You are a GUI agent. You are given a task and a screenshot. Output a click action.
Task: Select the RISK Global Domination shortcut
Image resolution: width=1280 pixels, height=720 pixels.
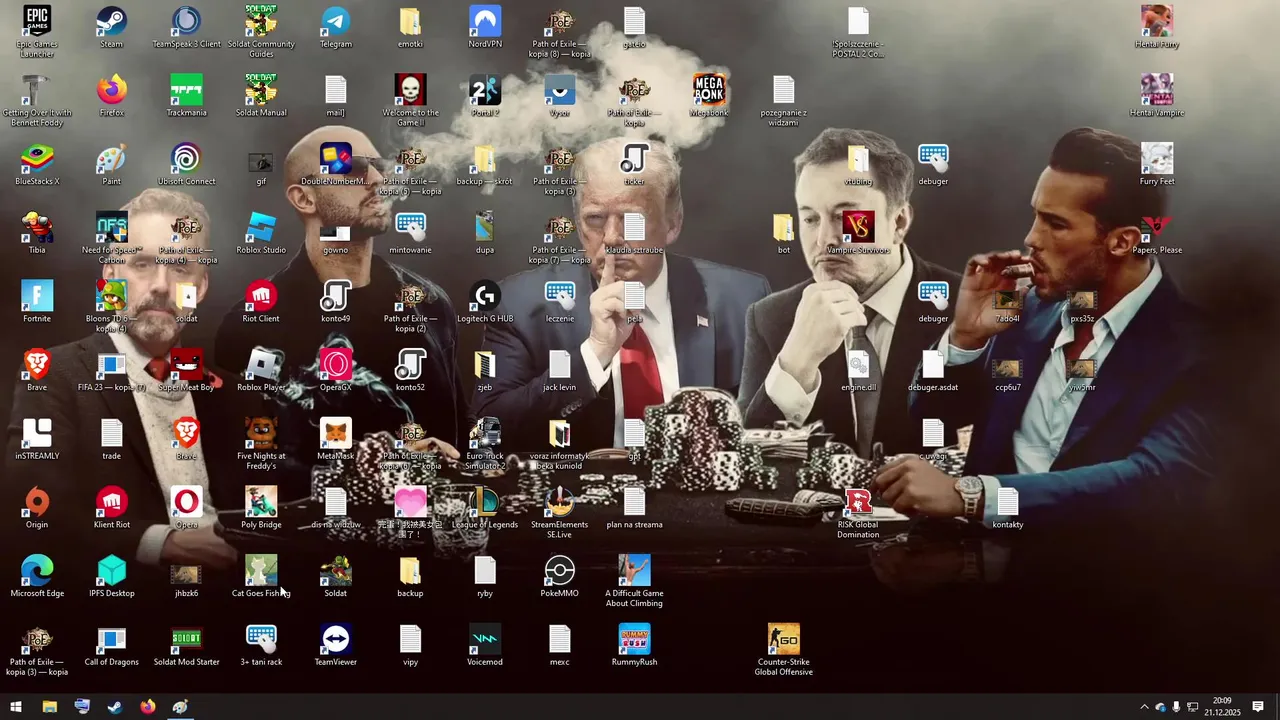[858, 513]
